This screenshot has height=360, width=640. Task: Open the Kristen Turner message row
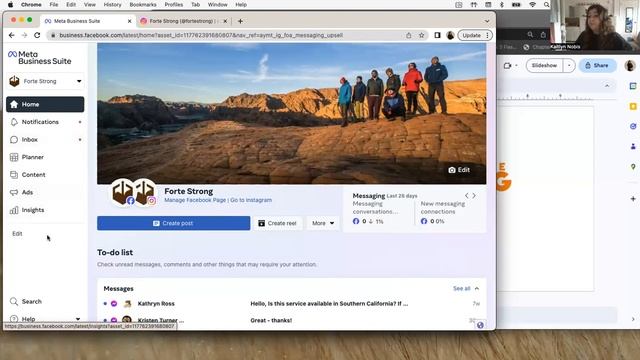pos(291,320)
